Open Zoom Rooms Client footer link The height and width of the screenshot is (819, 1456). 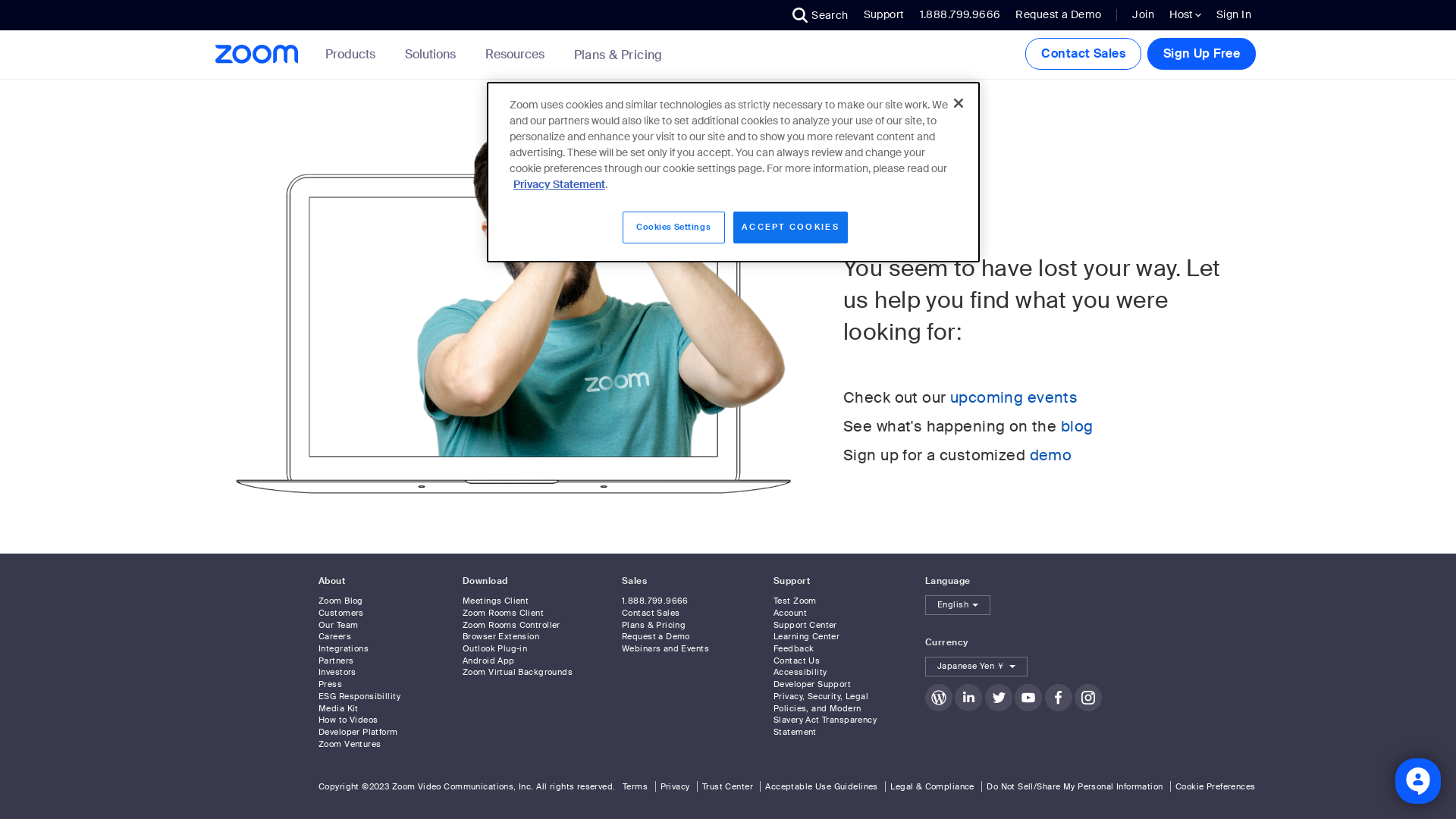(x=503, y=613)
